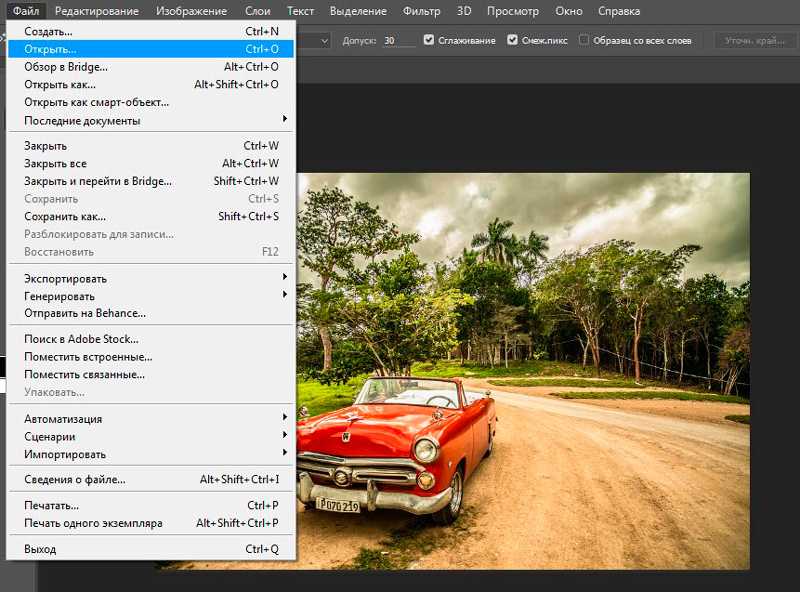800x592 pixels.
Task: Expand the Экспортировать submenu
Action: coord(151,279)
